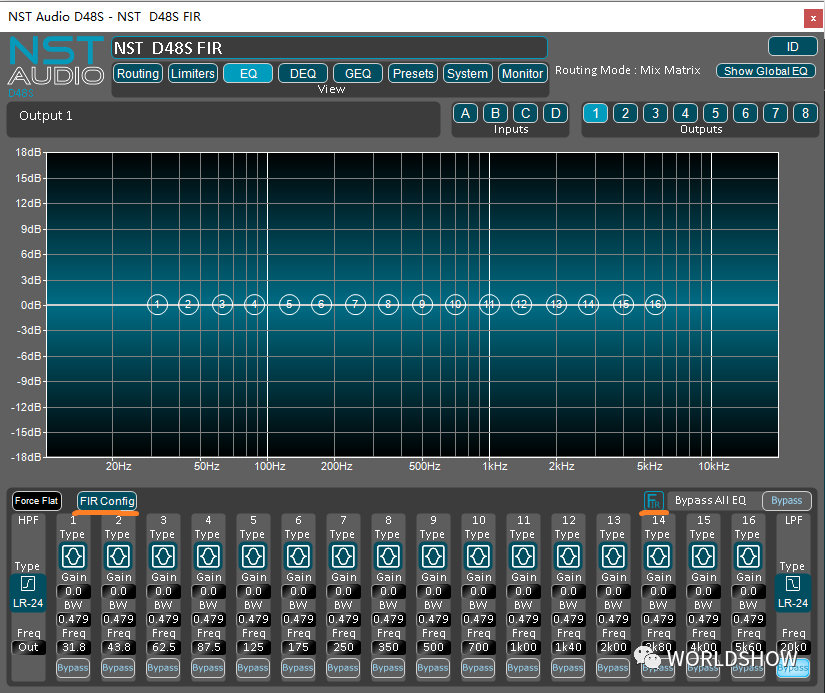Click band 11 Freq value 1k00
Image resolution: width=825 pixels, height=693 pixels.
523,647
